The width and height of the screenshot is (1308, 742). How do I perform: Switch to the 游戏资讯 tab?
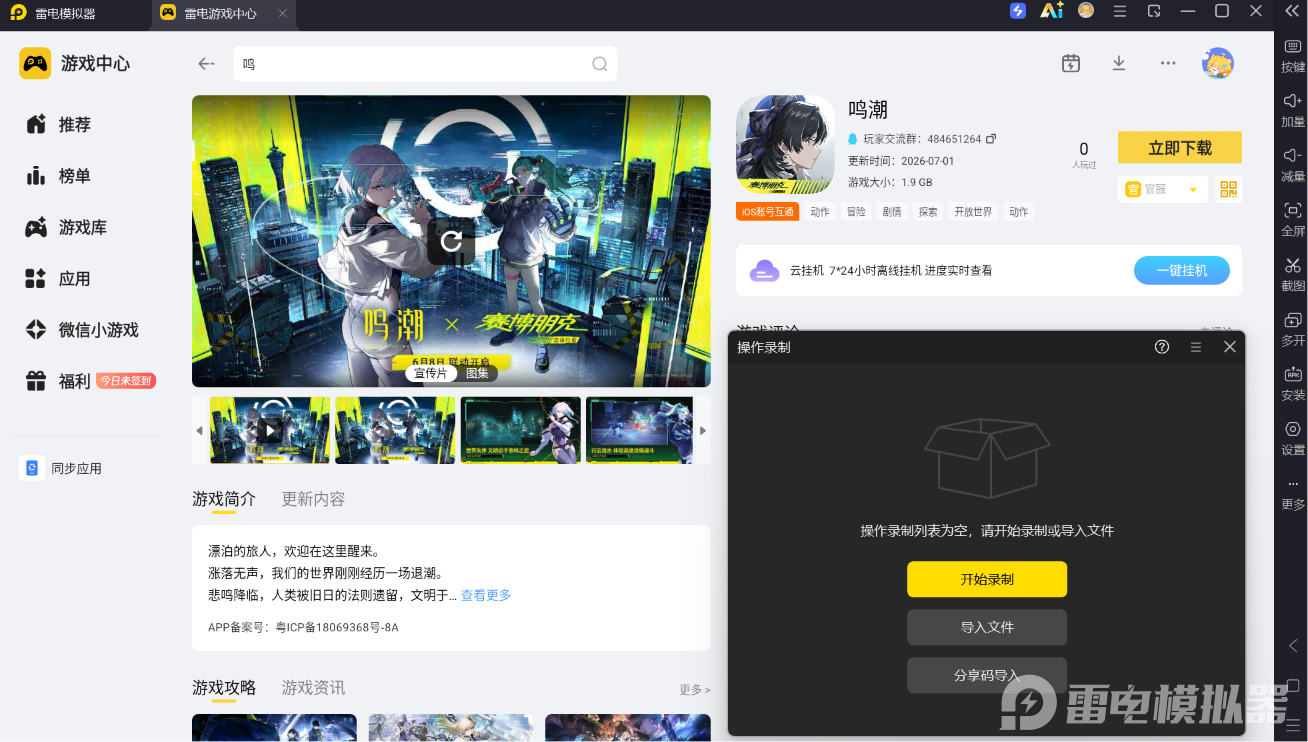(313, 688)
